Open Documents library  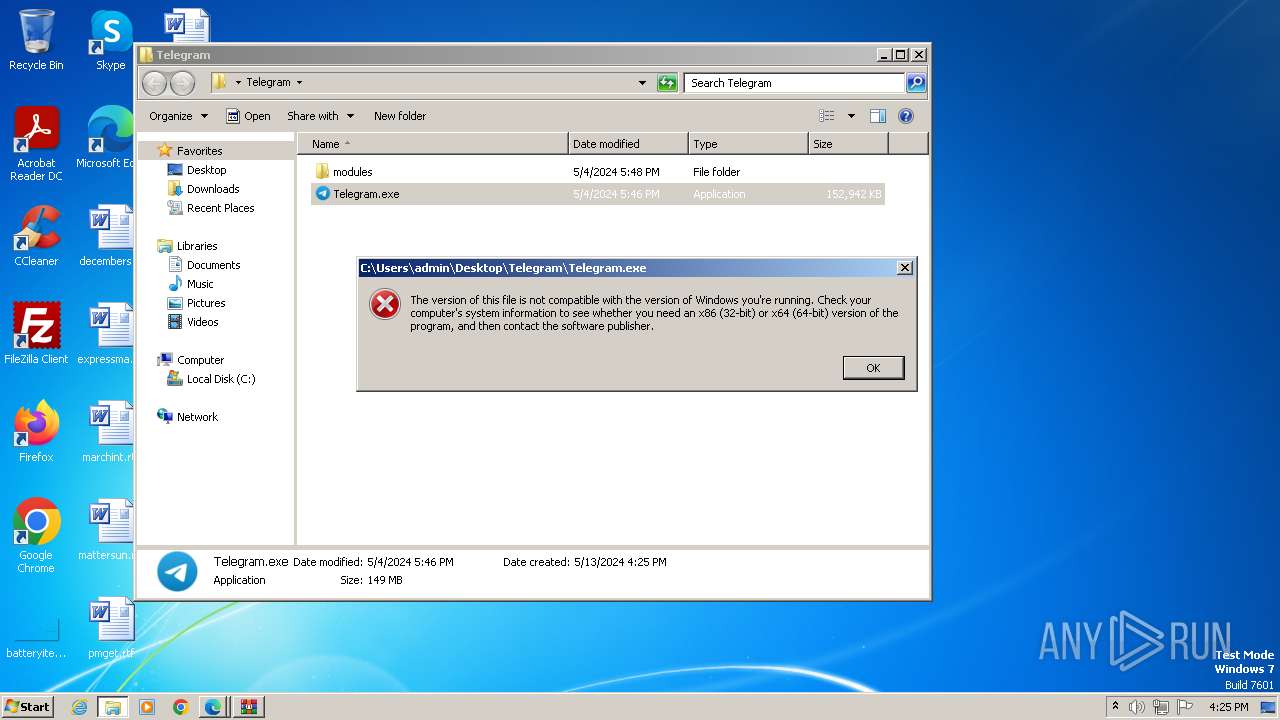click(213, 265)
